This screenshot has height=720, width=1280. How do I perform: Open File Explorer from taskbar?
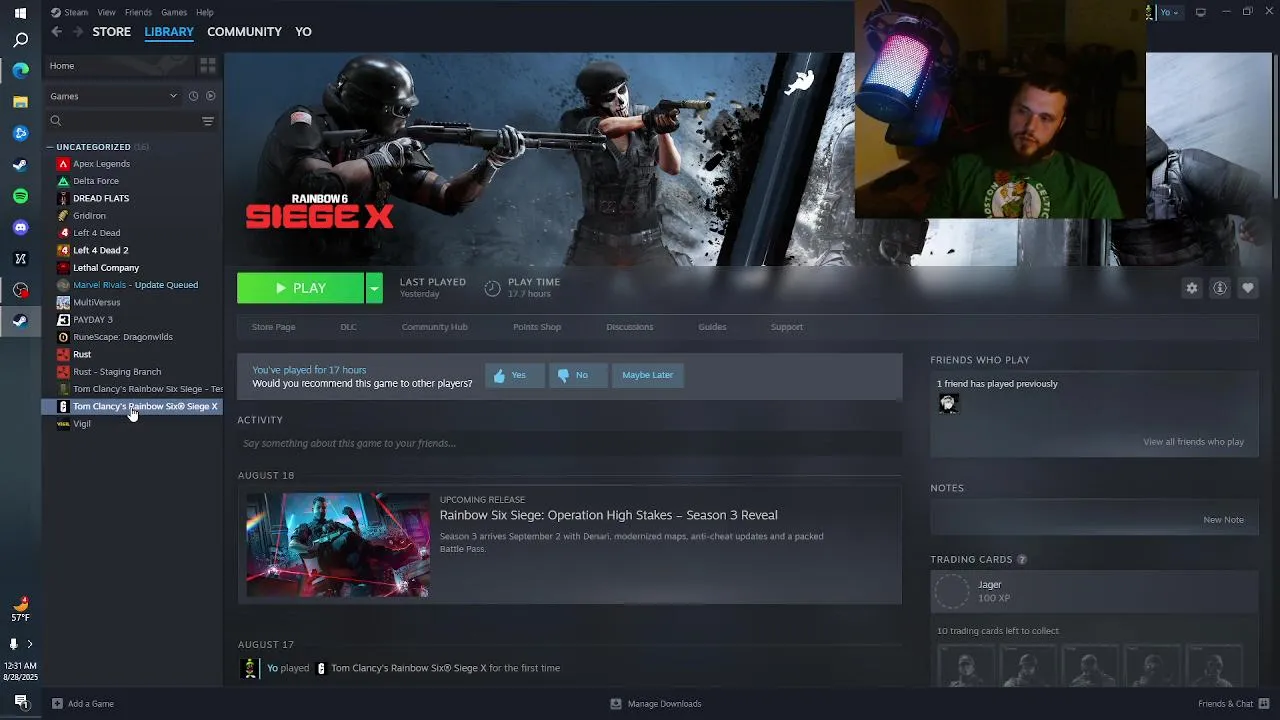coord(20,101)
